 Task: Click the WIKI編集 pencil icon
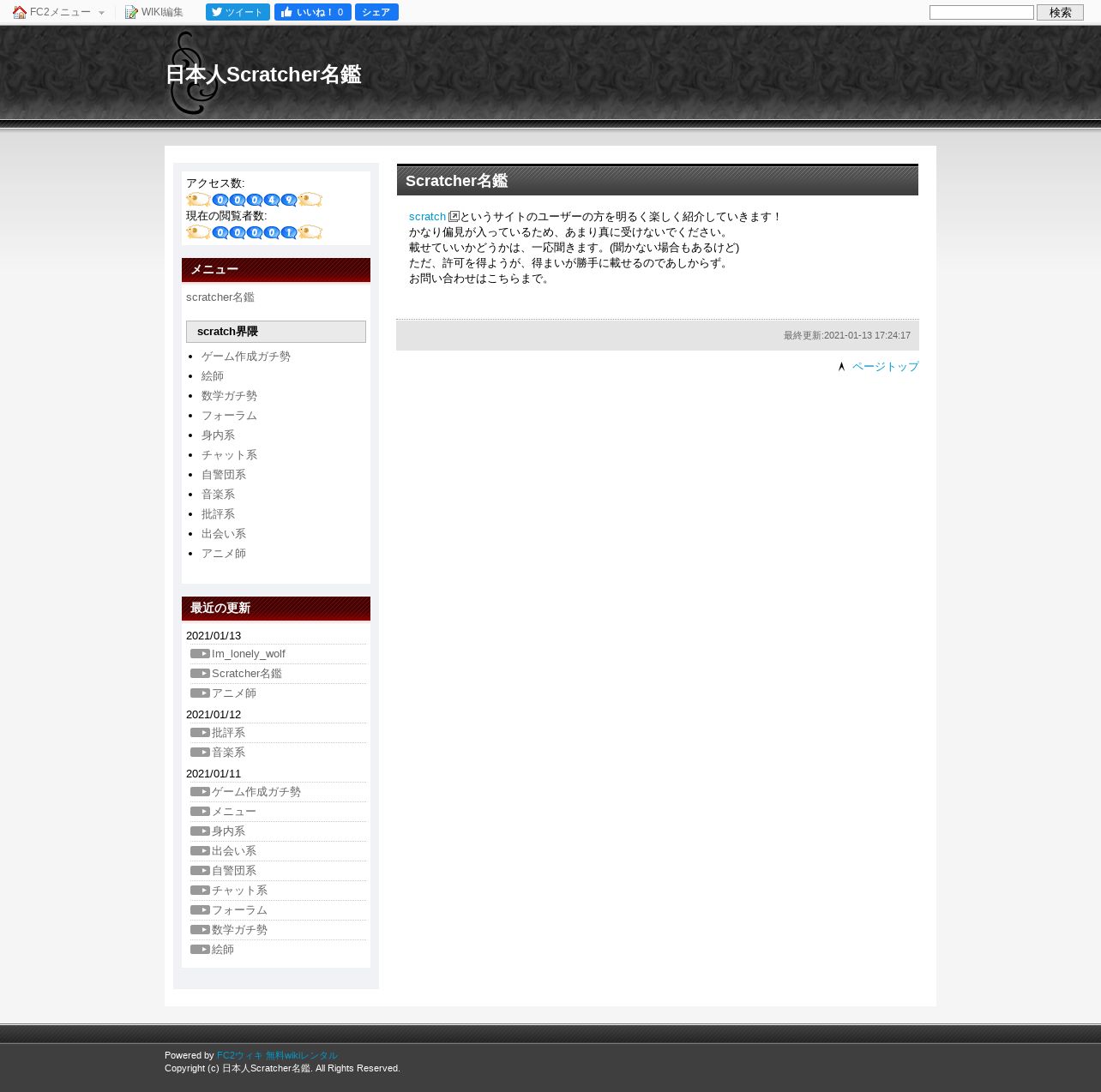[131, 12]
